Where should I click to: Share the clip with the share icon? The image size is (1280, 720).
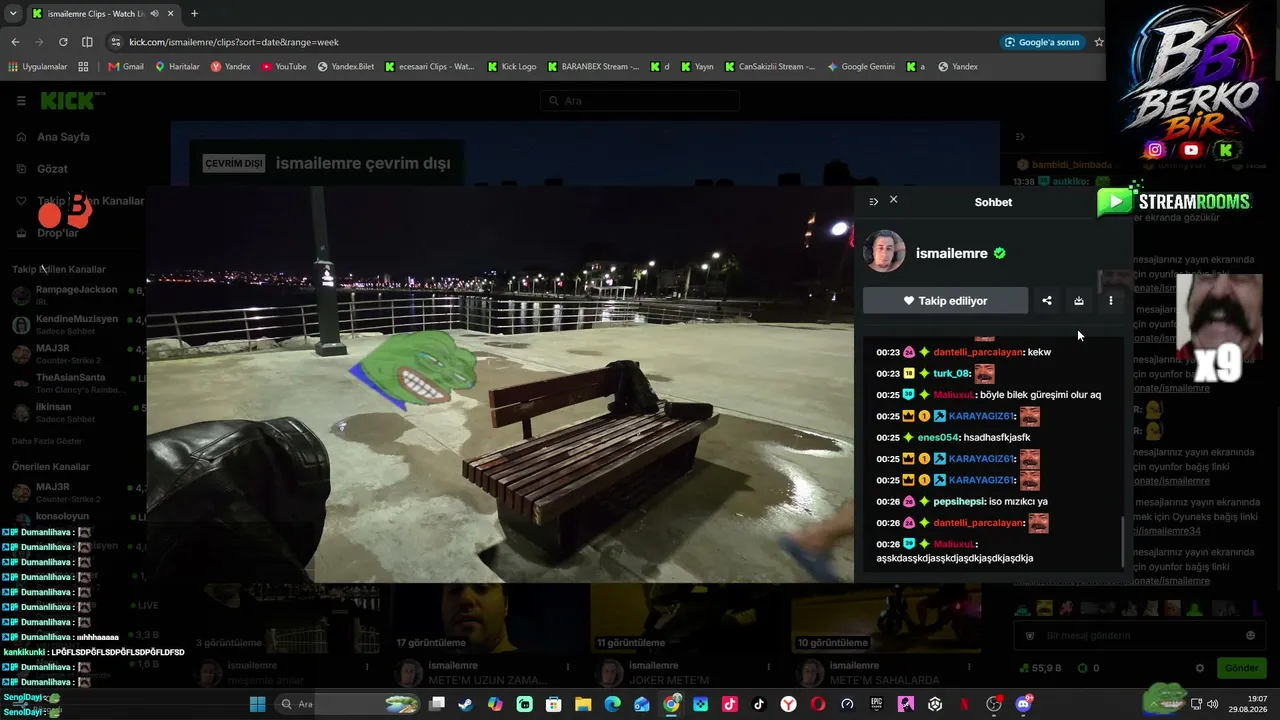1046,300
